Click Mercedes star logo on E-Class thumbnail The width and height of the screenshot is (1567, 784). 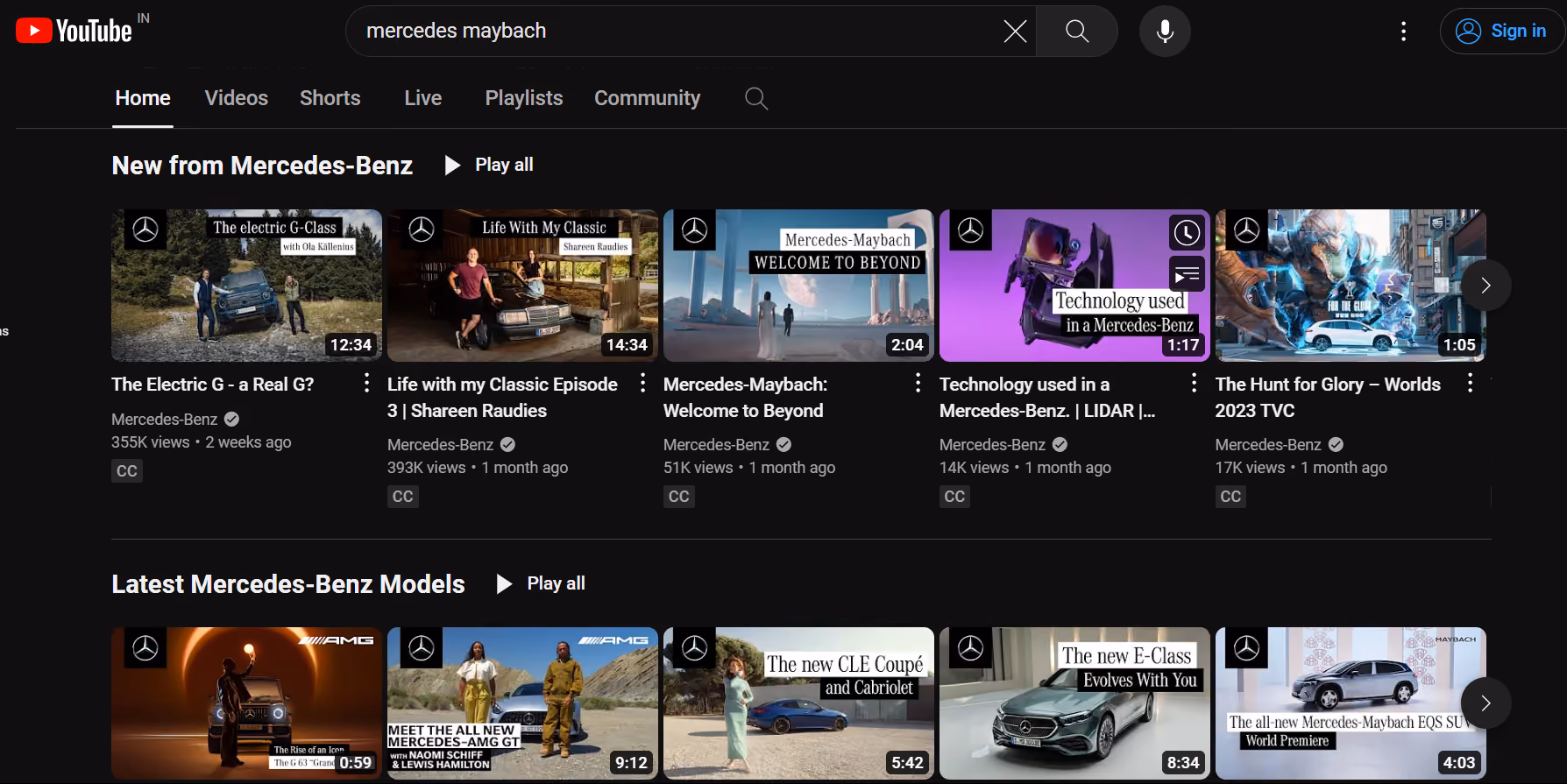tap(970, 648)
